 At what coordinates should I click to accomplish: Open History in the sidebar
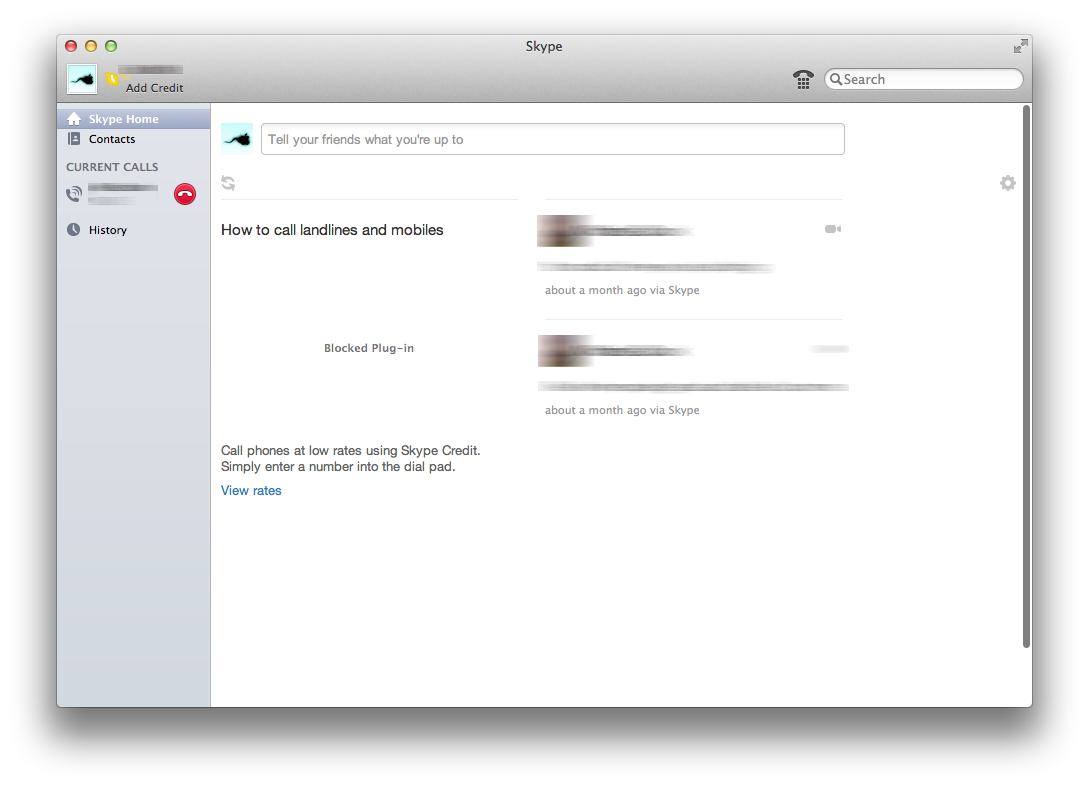click(133, 230)
